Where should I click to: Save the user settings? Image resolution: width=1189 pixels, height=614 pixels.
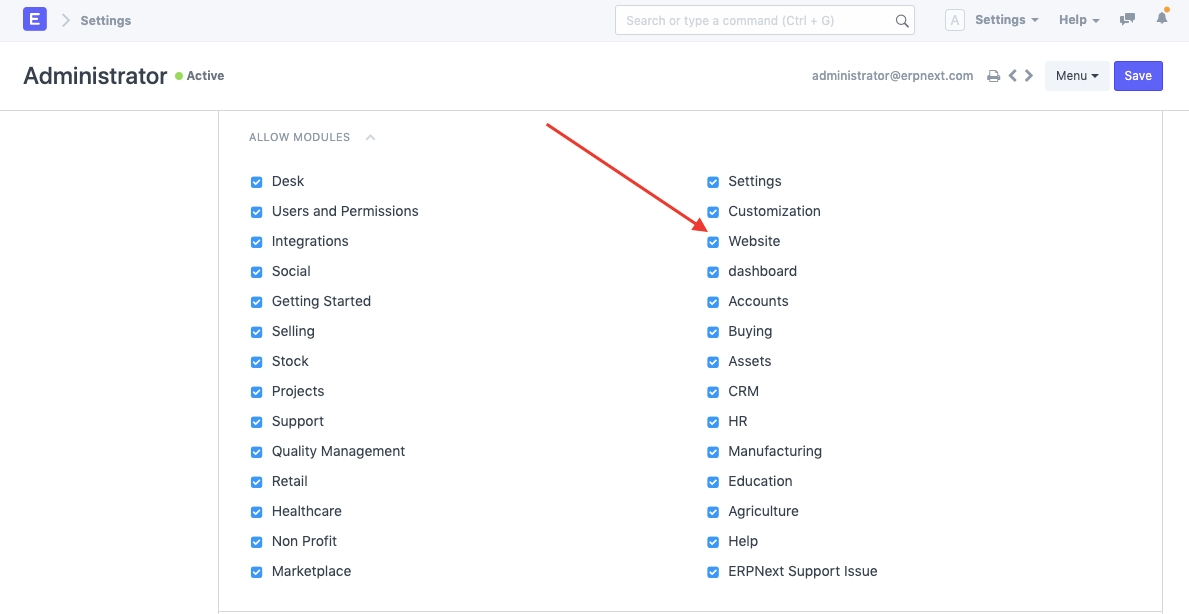pos(1138,76)
